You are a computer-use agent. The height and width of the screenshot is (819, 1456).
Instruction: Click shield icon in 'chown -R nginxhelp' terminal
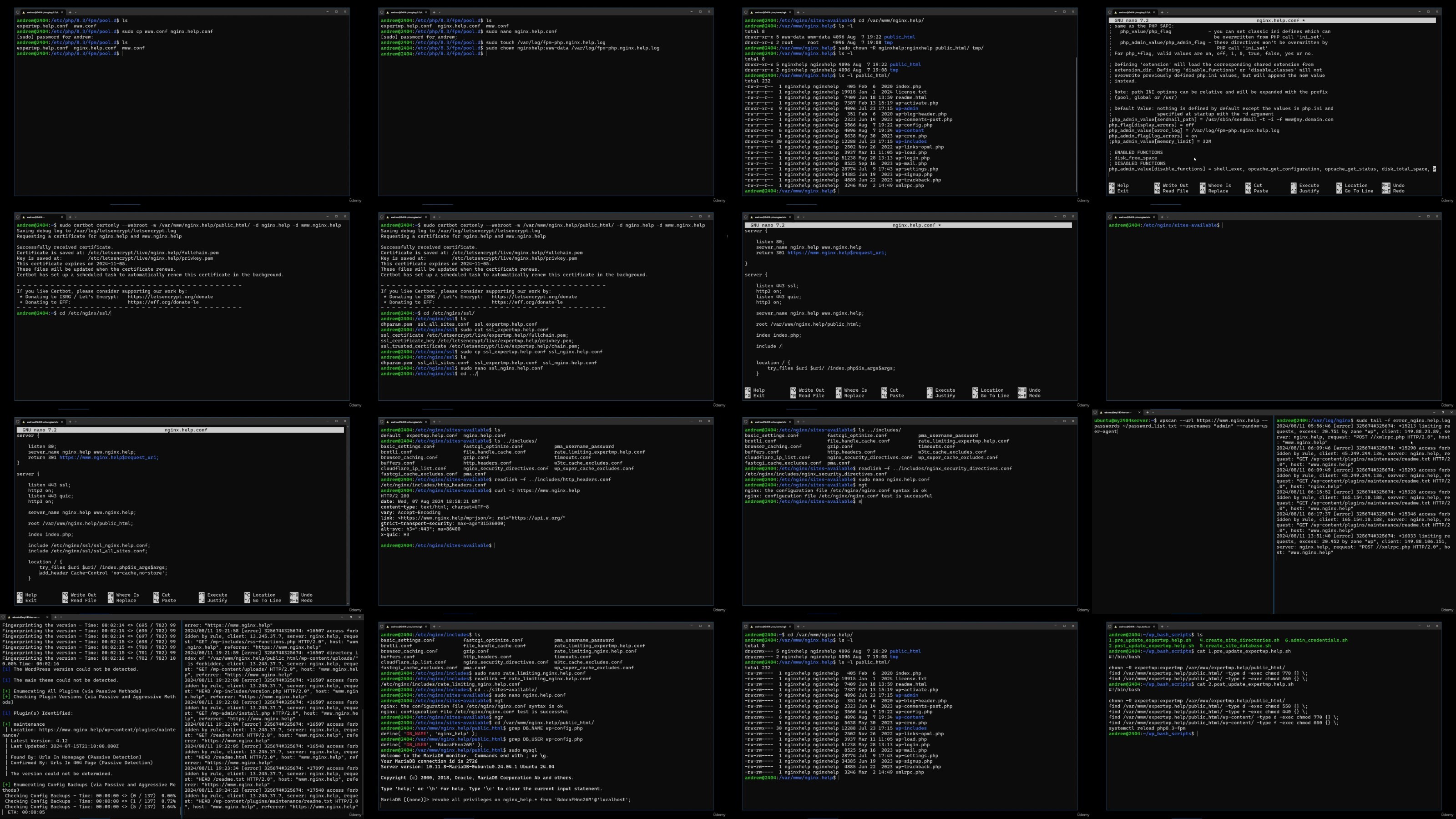coord(746,12)
